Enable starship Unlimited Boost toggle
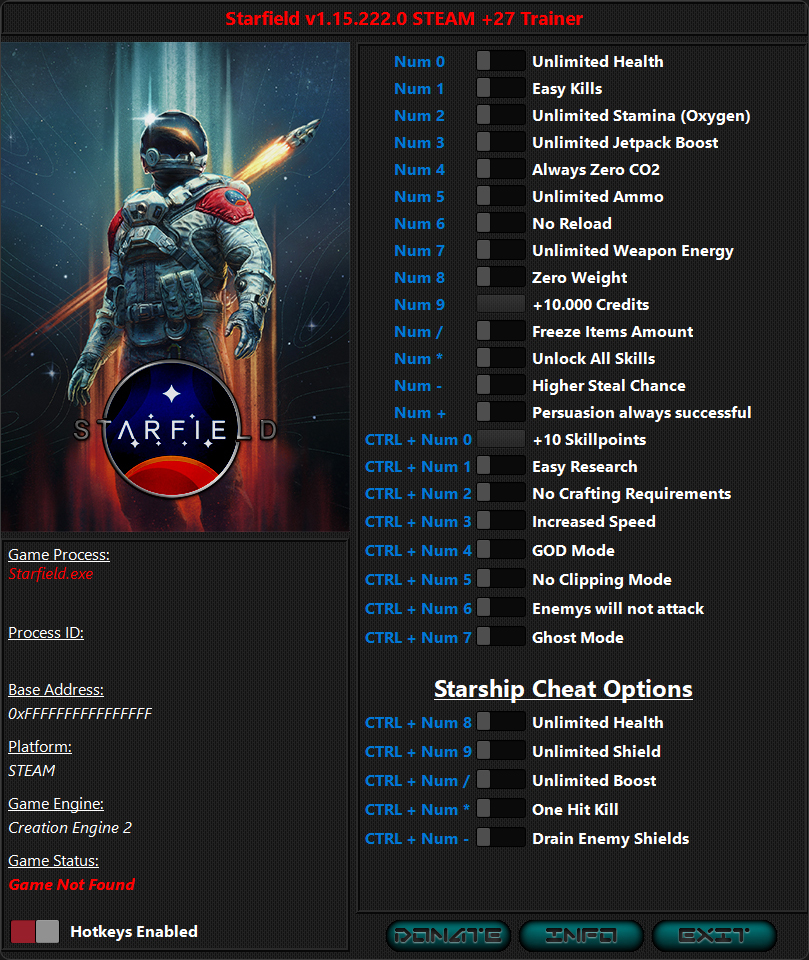This screenshot has height=960, width=809. coord(500,779)
